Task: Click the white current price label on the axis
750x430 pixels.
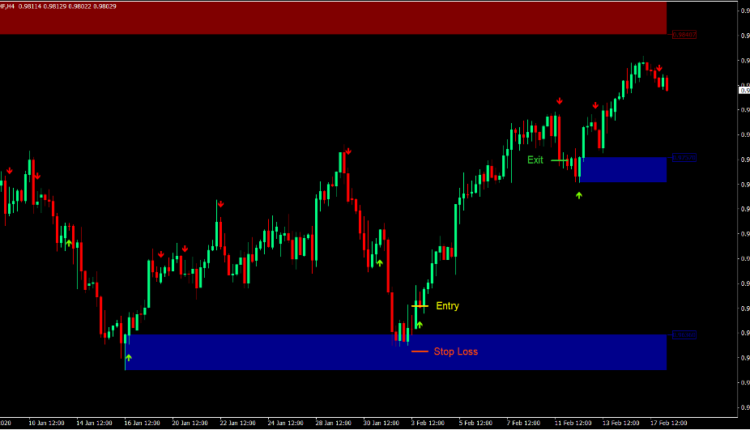Action: pos(744,90)
